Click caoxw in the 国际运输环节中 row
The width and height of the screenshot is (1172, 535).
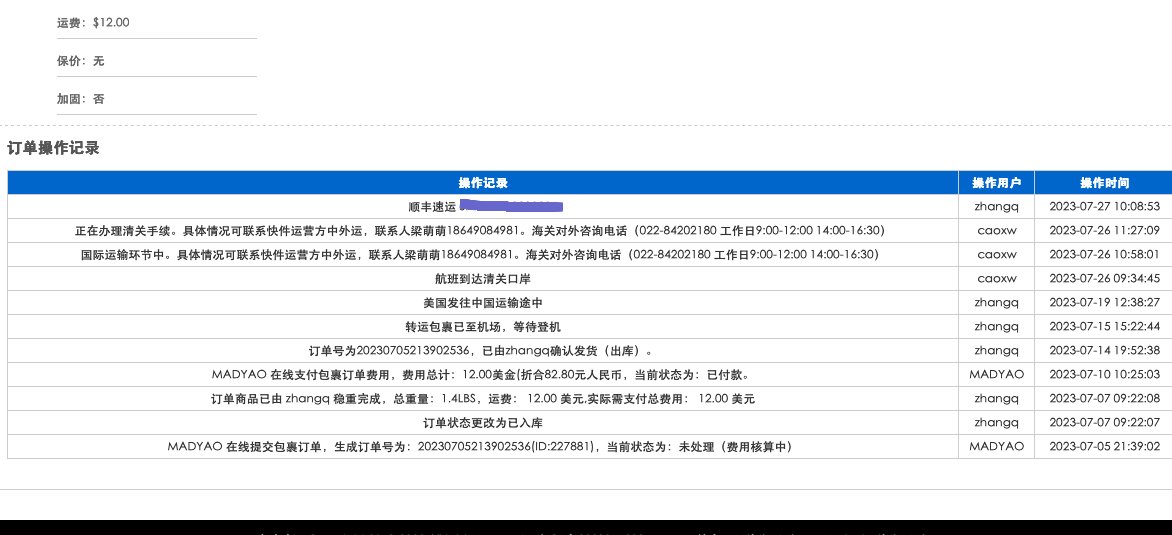coord(996,255)
